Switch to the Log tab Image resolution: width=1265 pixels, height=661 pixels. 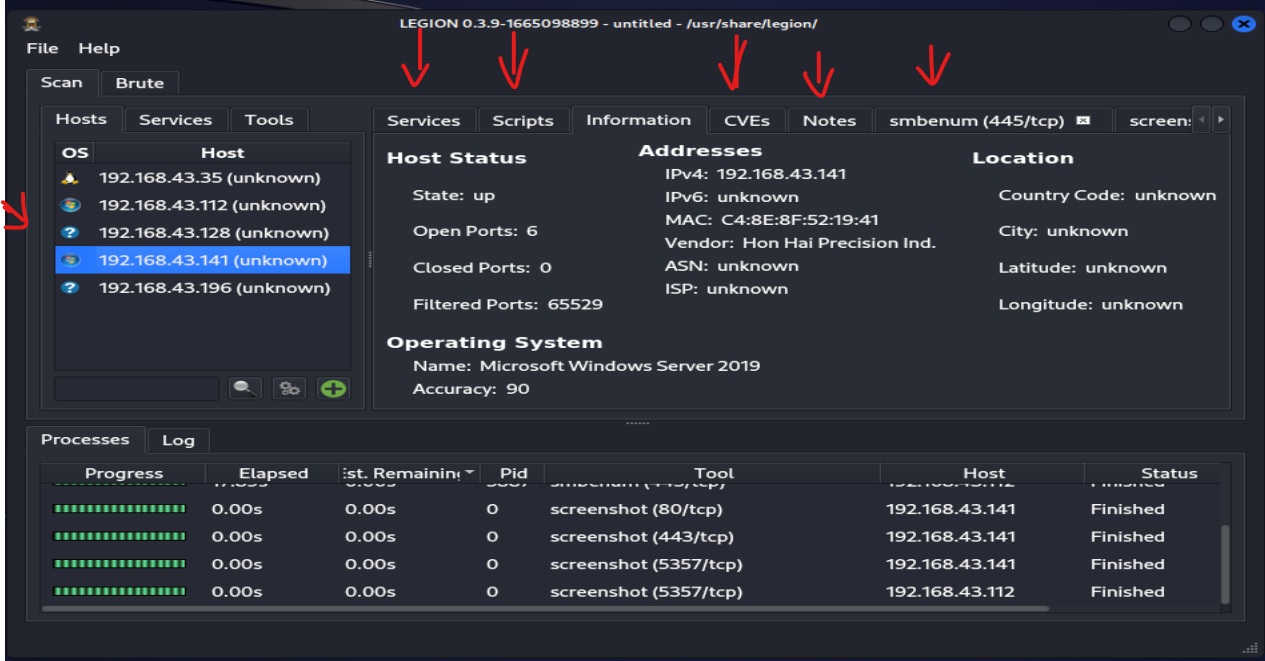pos(178,440)
